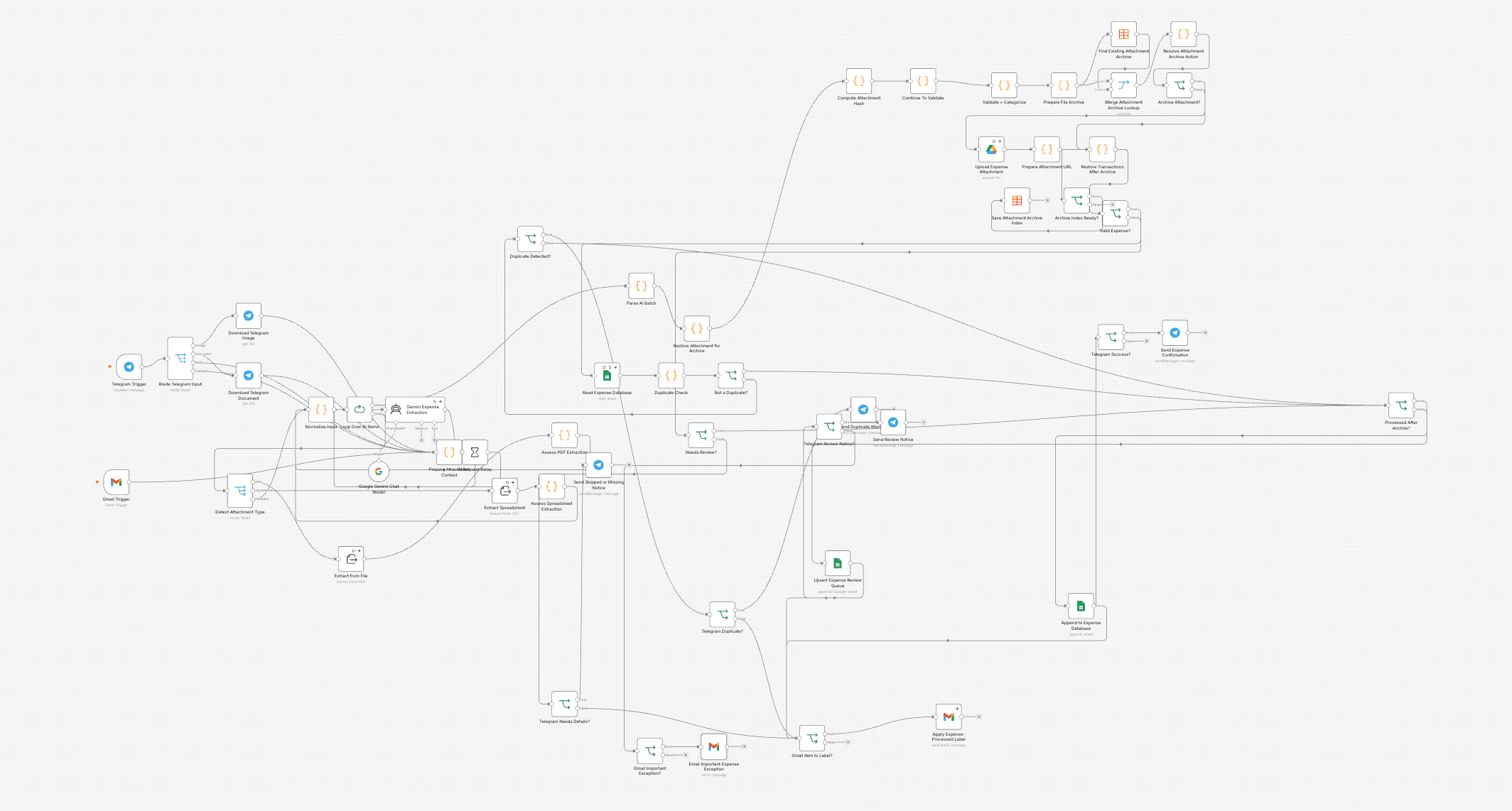Viewport: 1512px width, 811px height.
Task: Select the Gmail Trigger node
Action: click(x=117, y=482)
